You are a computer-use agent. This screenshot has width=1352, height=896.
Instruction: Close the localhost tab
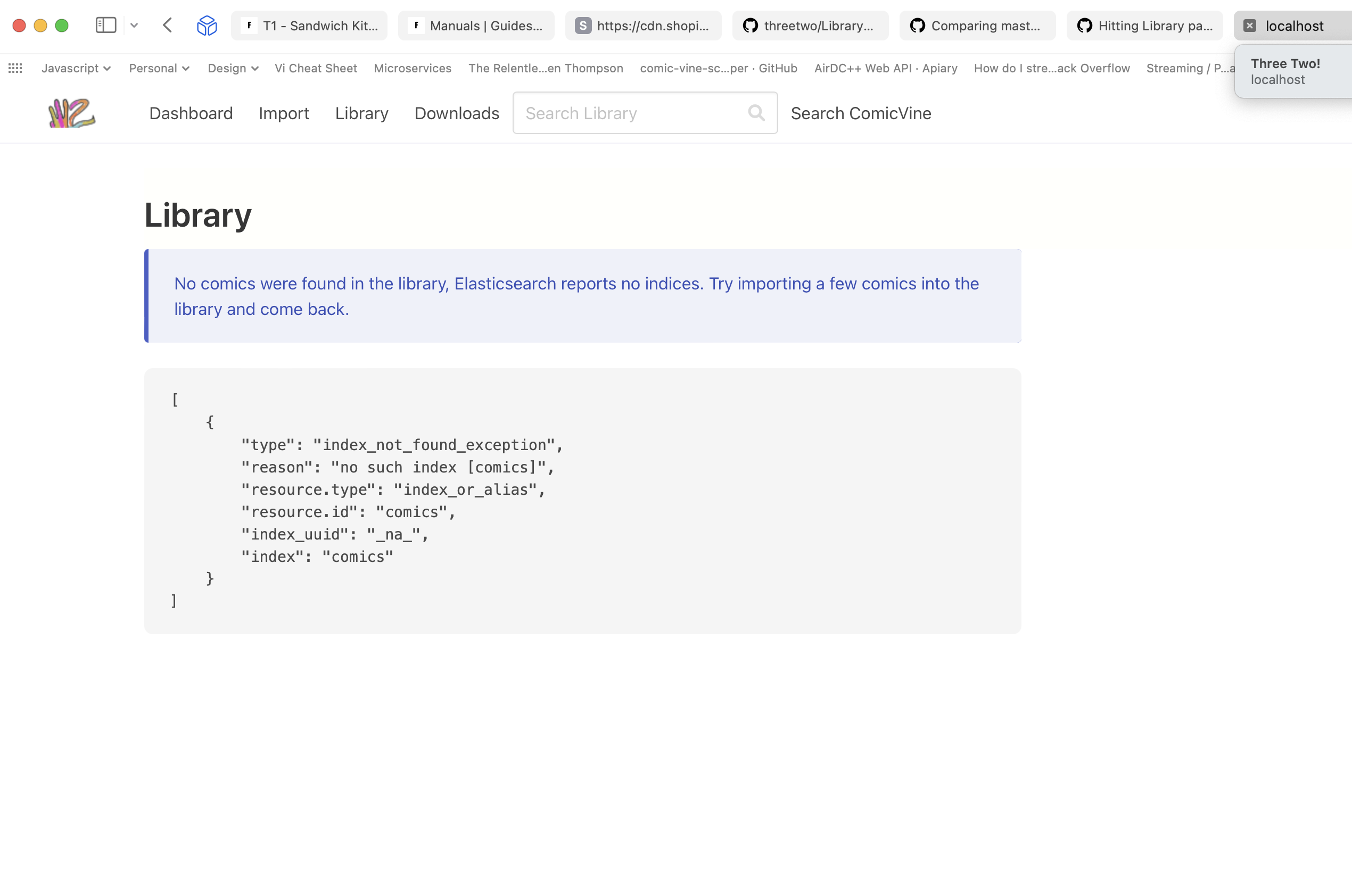coord(1250,26)
